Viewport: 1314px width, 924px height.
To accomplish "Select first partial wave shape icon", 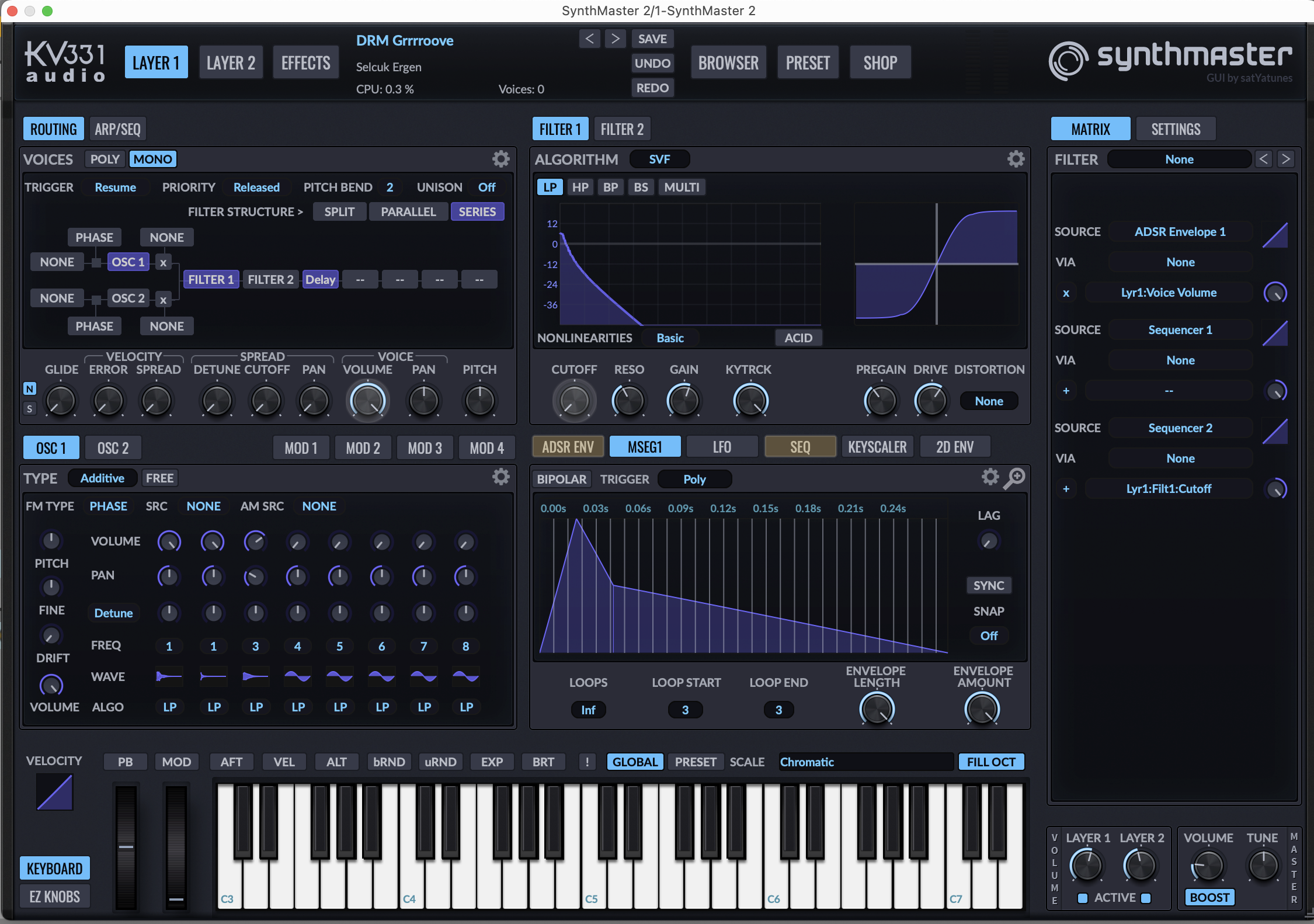I will pyautogui.click(x=169, y=676).
